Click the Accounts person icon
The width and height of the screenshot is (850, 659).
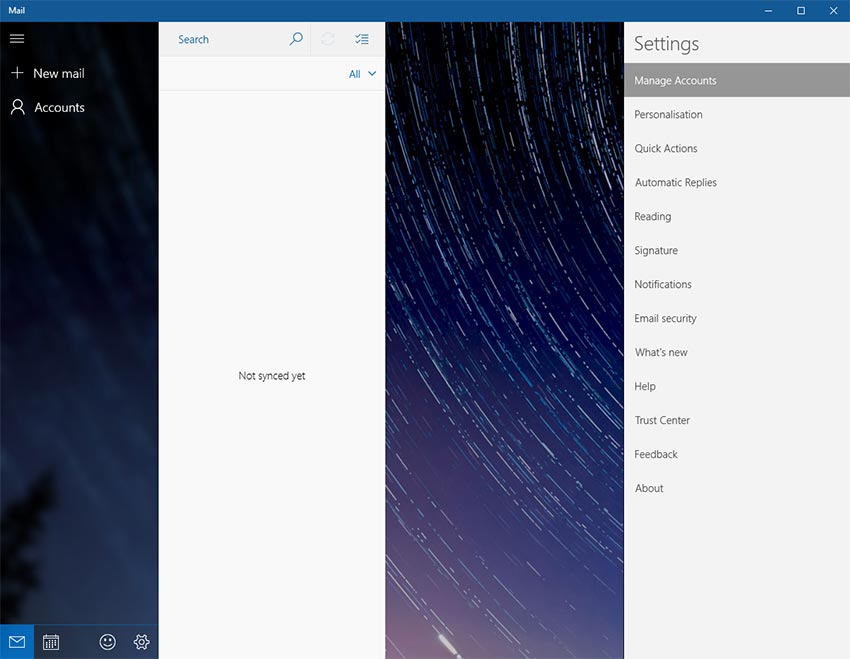pyautogui.click(x=18, y=107)
